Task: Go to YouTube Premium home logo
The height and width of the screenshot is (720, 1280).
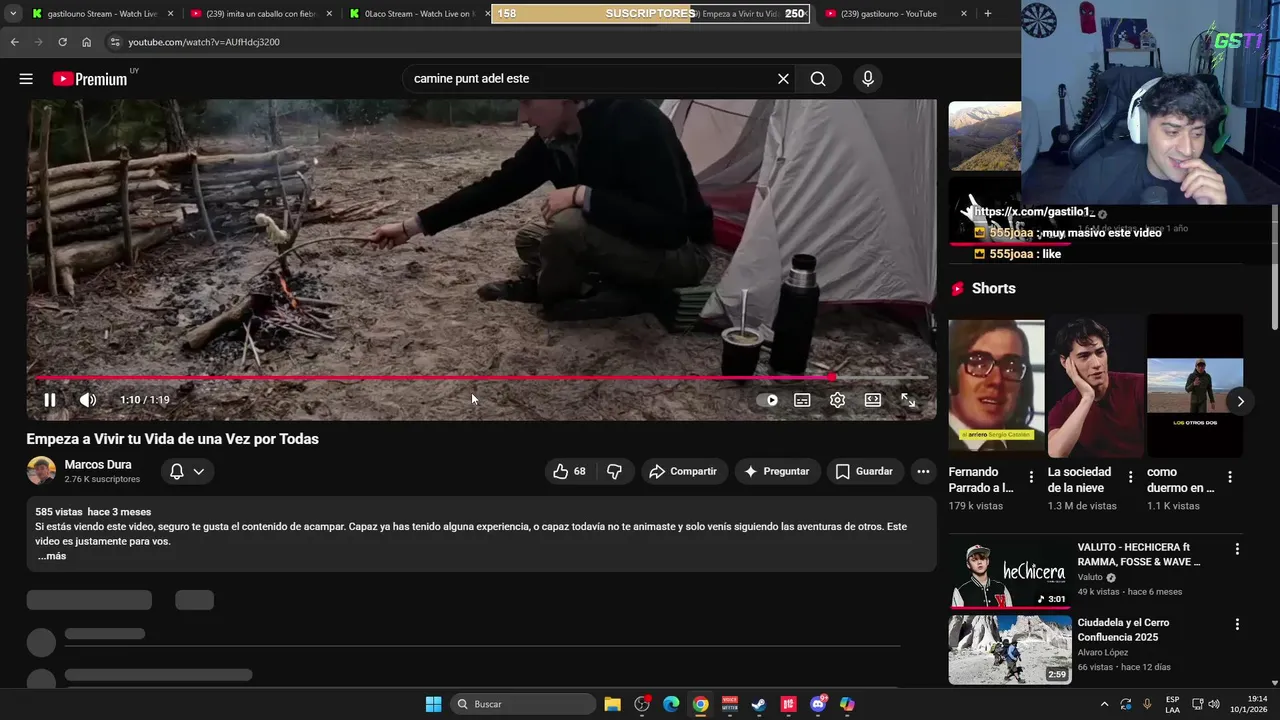Action: click(90, 79)
